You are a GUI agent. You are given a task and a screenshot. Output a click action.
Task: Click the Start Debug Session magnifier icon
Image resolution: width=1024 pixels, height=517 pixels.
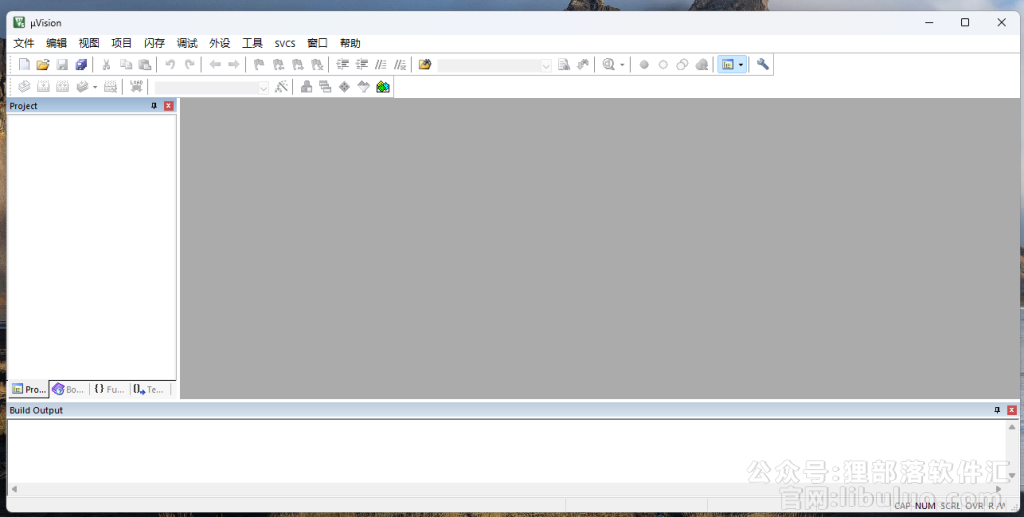tap(607, 65)
